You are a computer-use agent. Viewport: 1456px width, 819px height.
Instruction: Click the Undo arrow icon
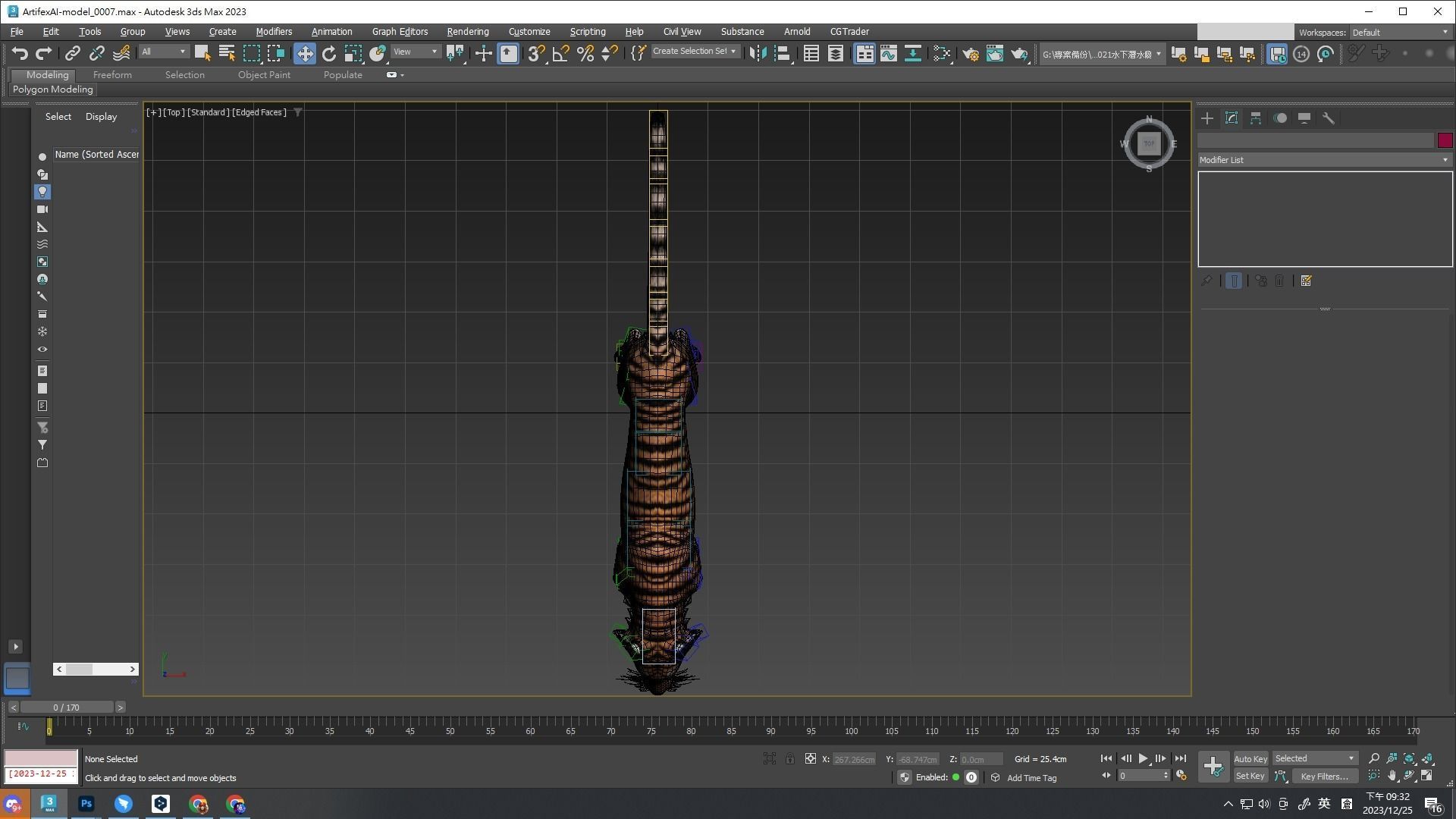coord(20,53)
